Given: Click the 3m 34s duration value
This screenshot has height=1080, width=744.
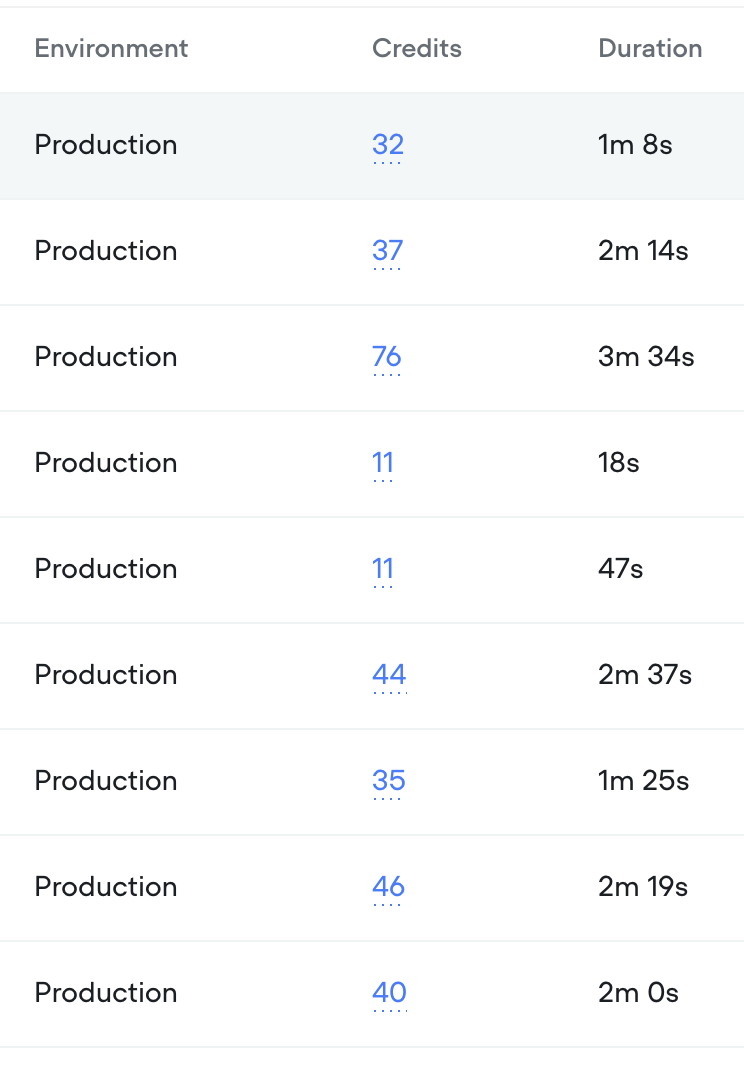Looking at the screenshot, I should click(646, 357).
